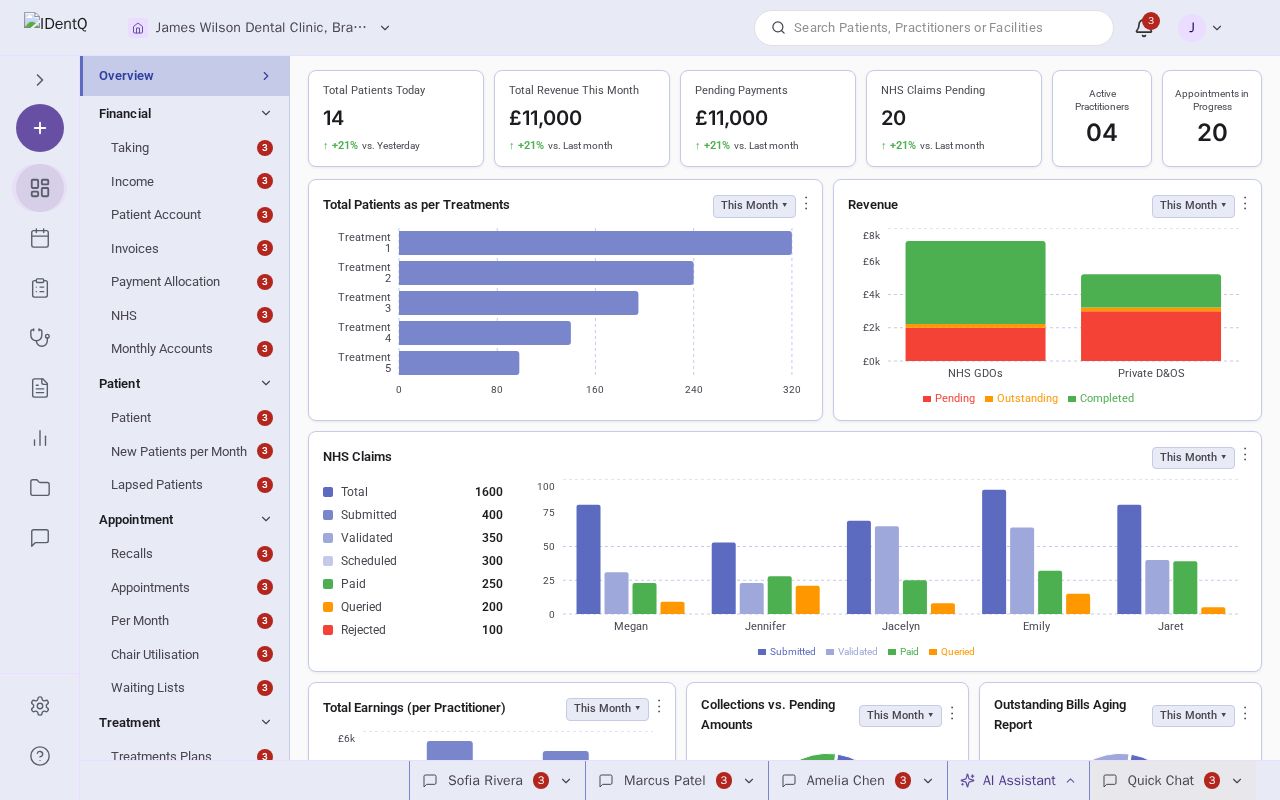This screenshot has width=1280, height=800.
Task: Open the AI Assistant chat tab
Action: (x=1018, y=781)
